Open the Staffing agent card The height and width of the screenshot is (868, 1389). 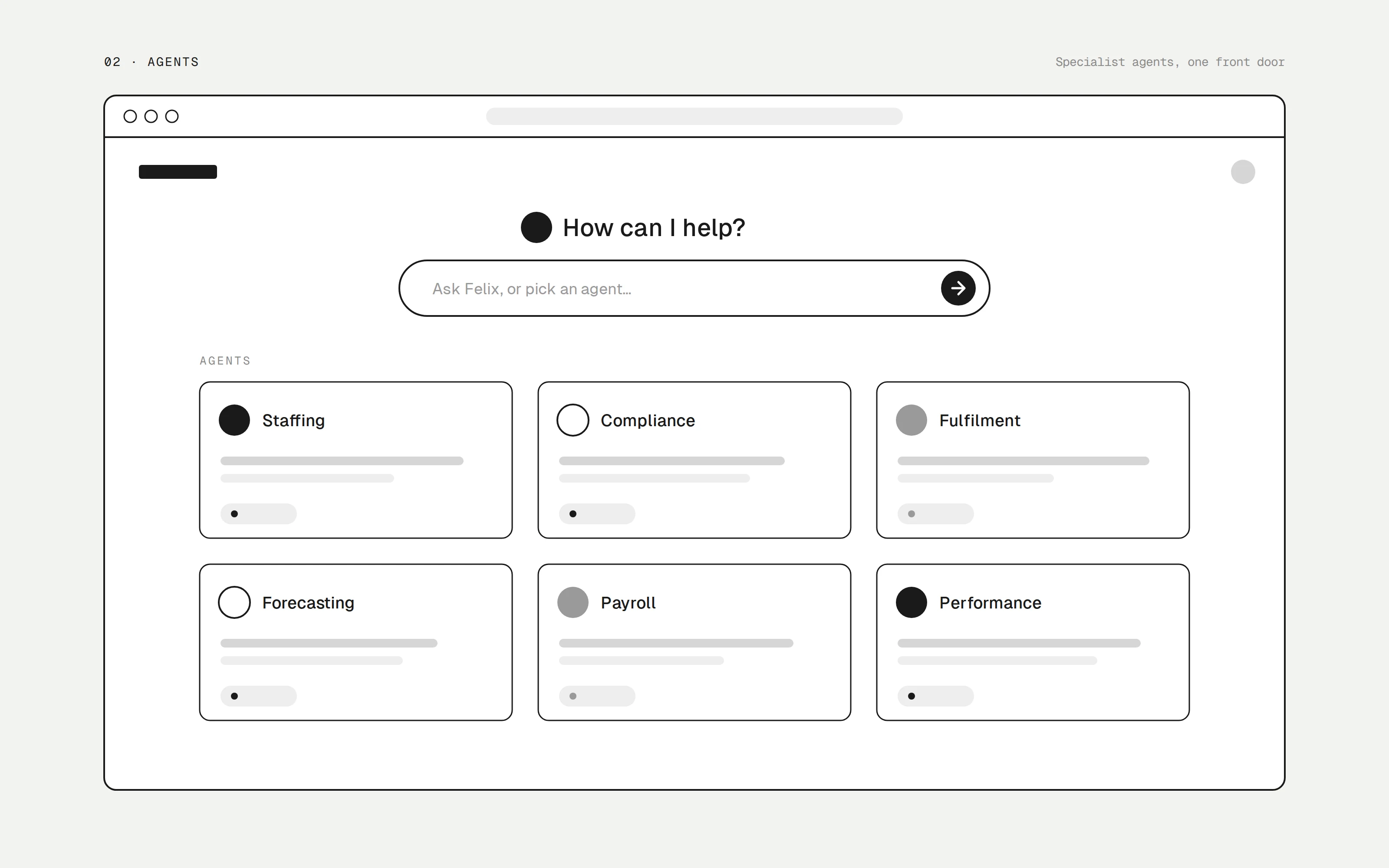[356, 460]
